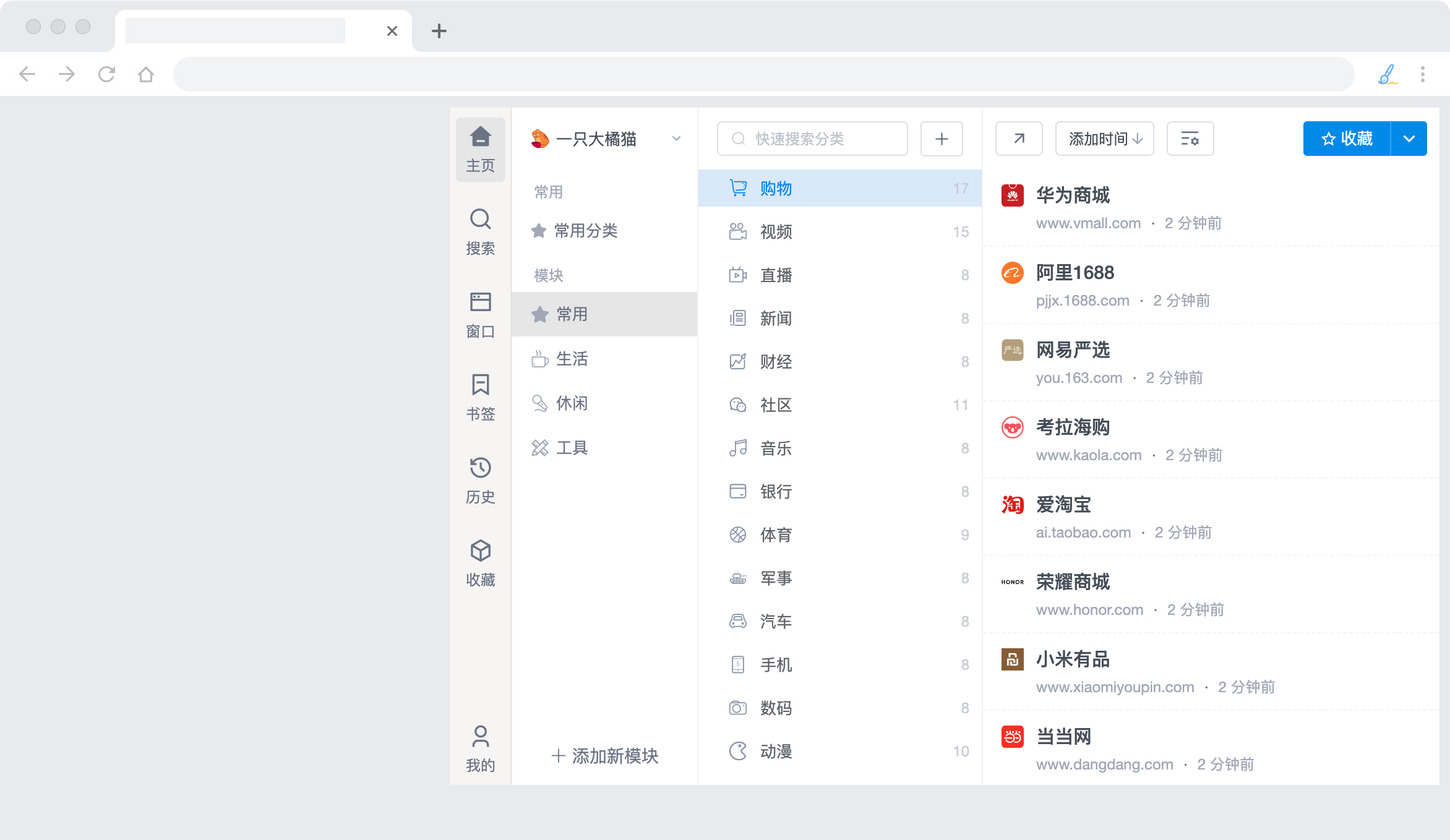Select the 汽车 category
Image resolution: width=1450 pixels, height=840 pixels.
839,621
